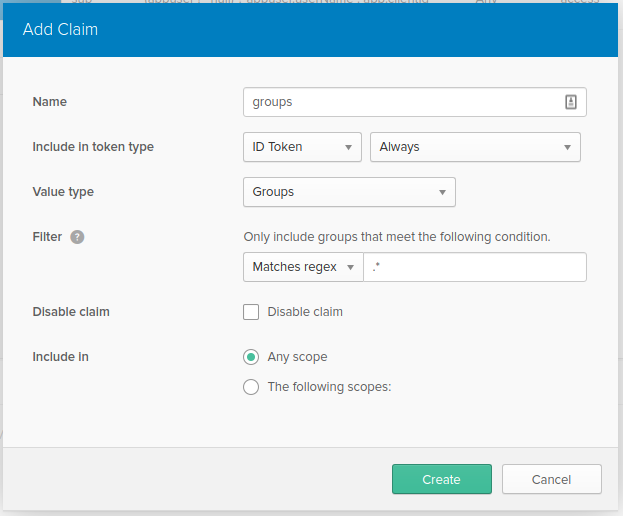Expand the Matches regex filter dropdown

click(303, 267)
